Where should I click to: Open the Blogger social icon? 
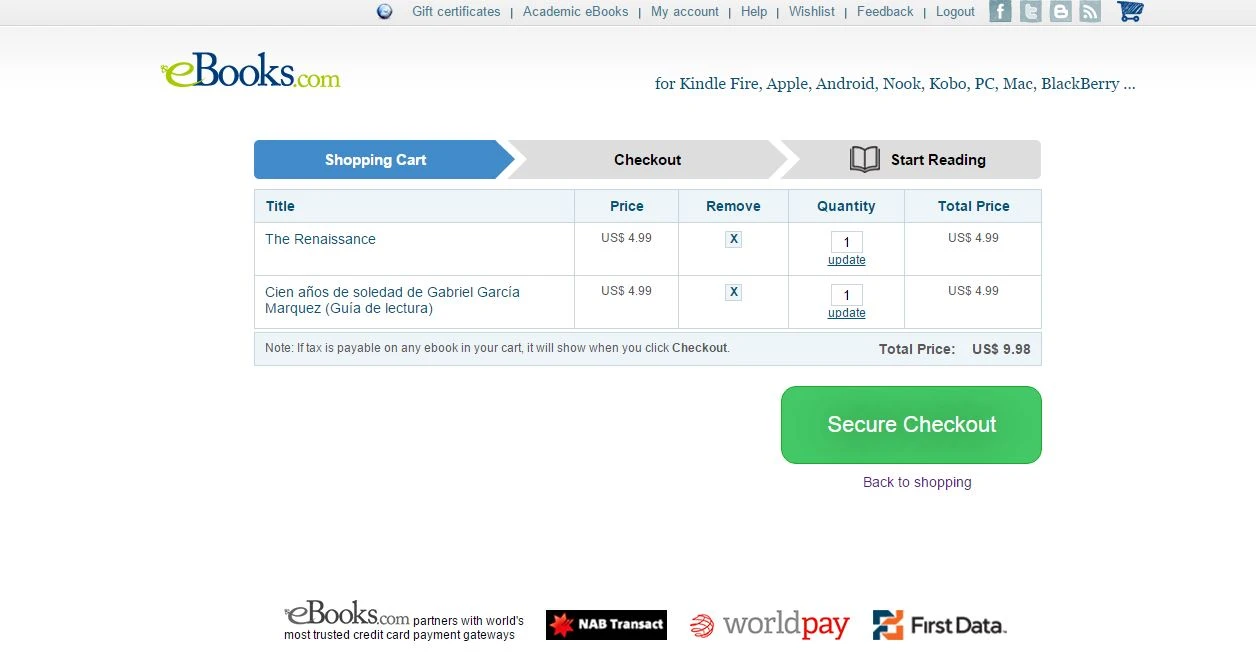(x=1060, y=12)
